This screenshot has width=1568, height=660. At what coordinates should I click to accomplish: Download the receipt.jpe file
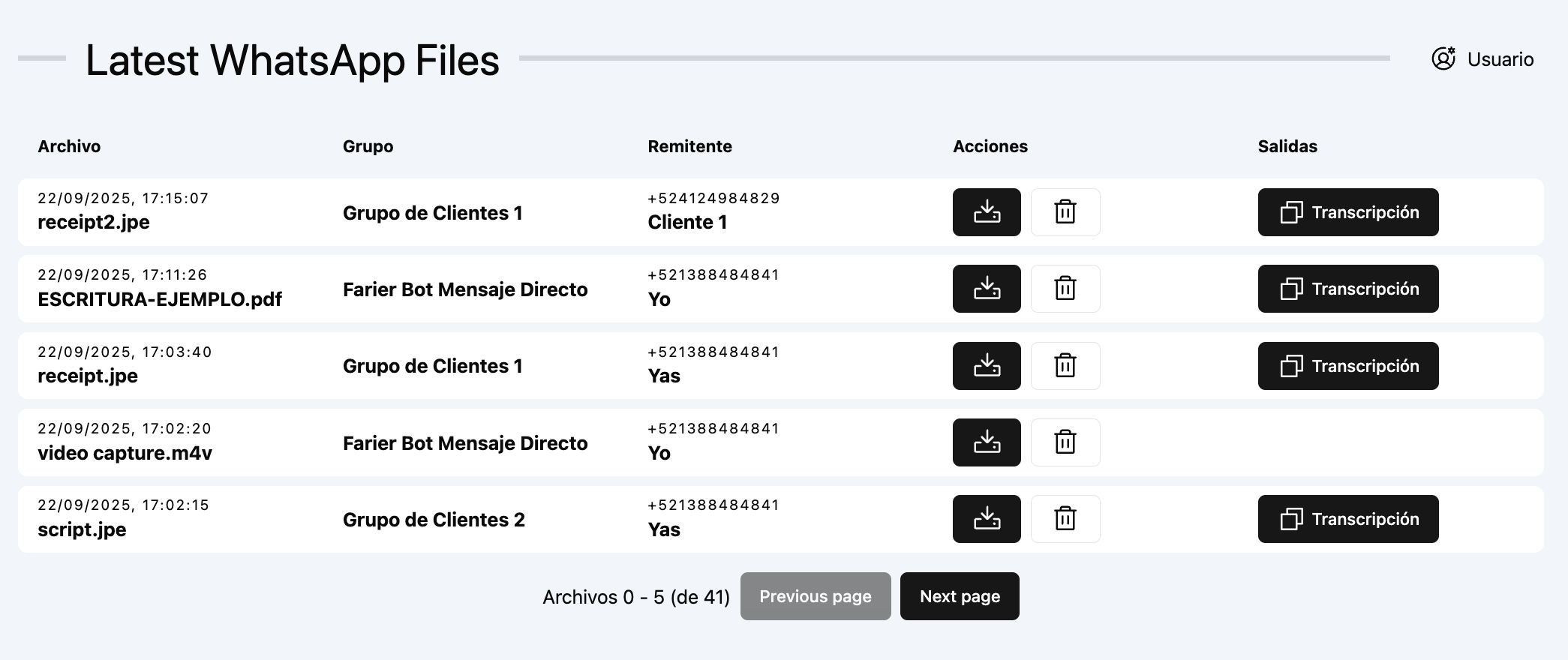(x=986, y=366)
